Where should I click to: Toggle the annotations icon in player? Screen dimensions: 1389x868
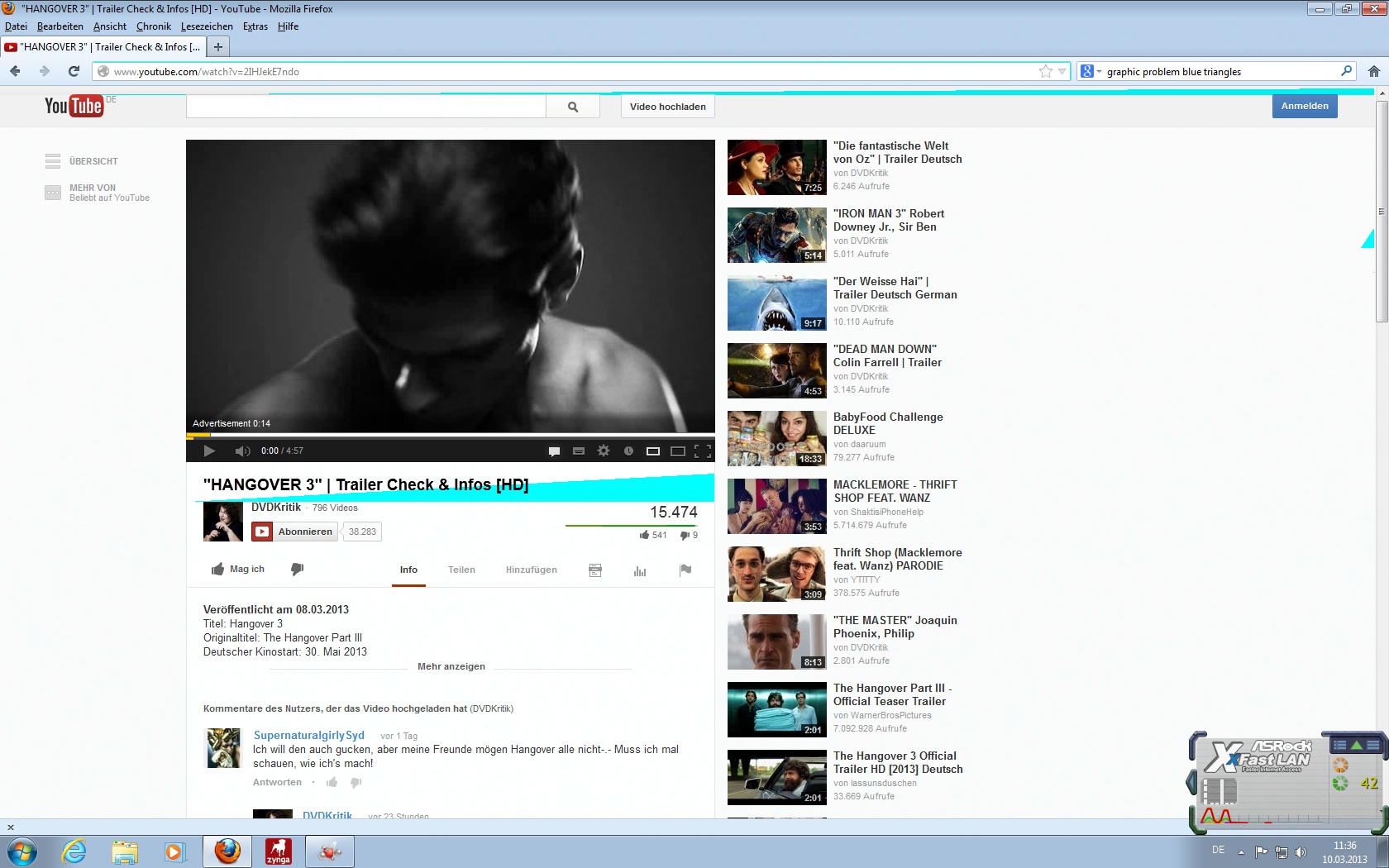coord(554,451)
